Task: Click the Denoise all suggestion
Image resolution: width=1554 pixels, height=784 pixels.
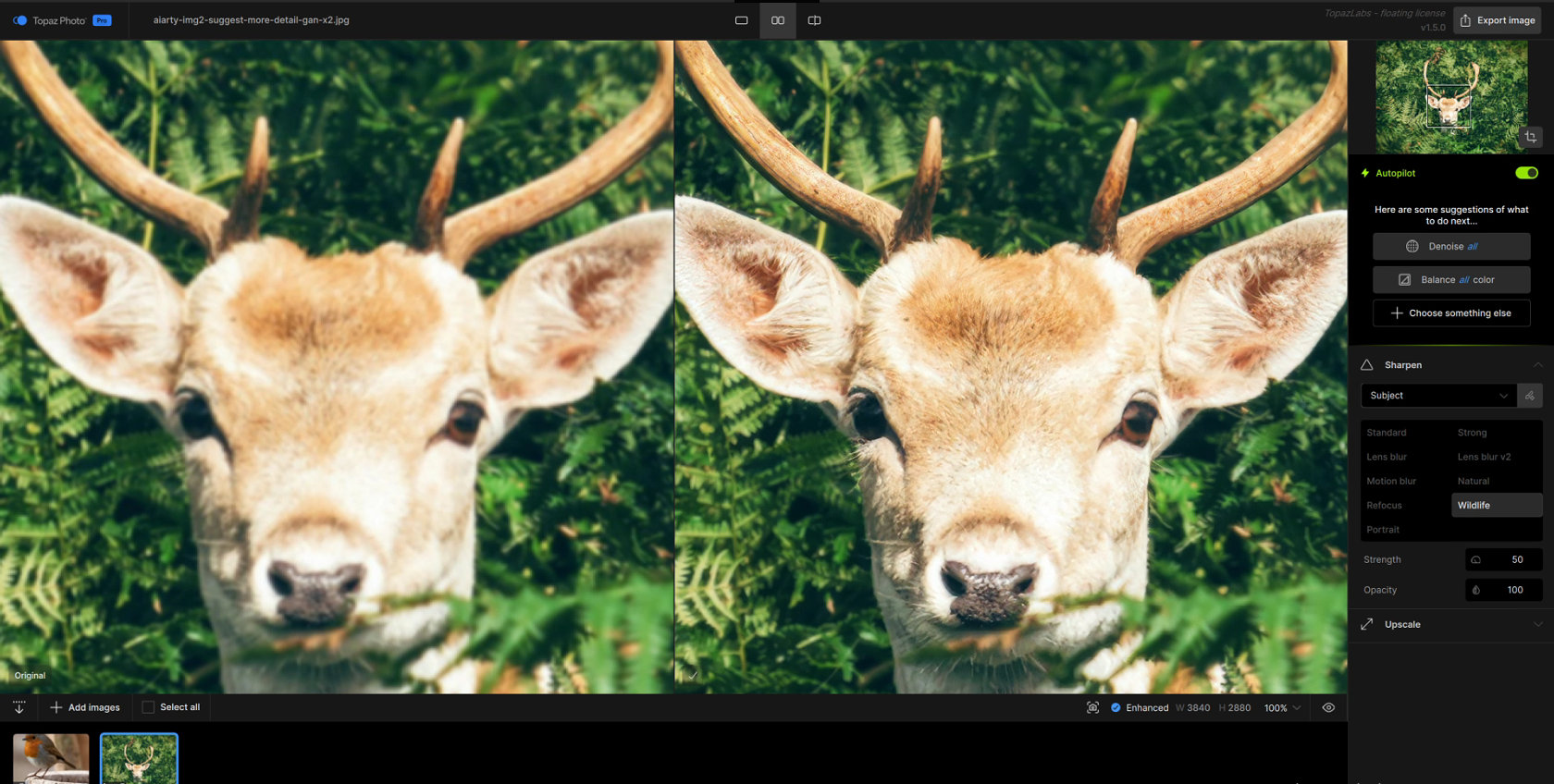Action: tap(1451, 247)
